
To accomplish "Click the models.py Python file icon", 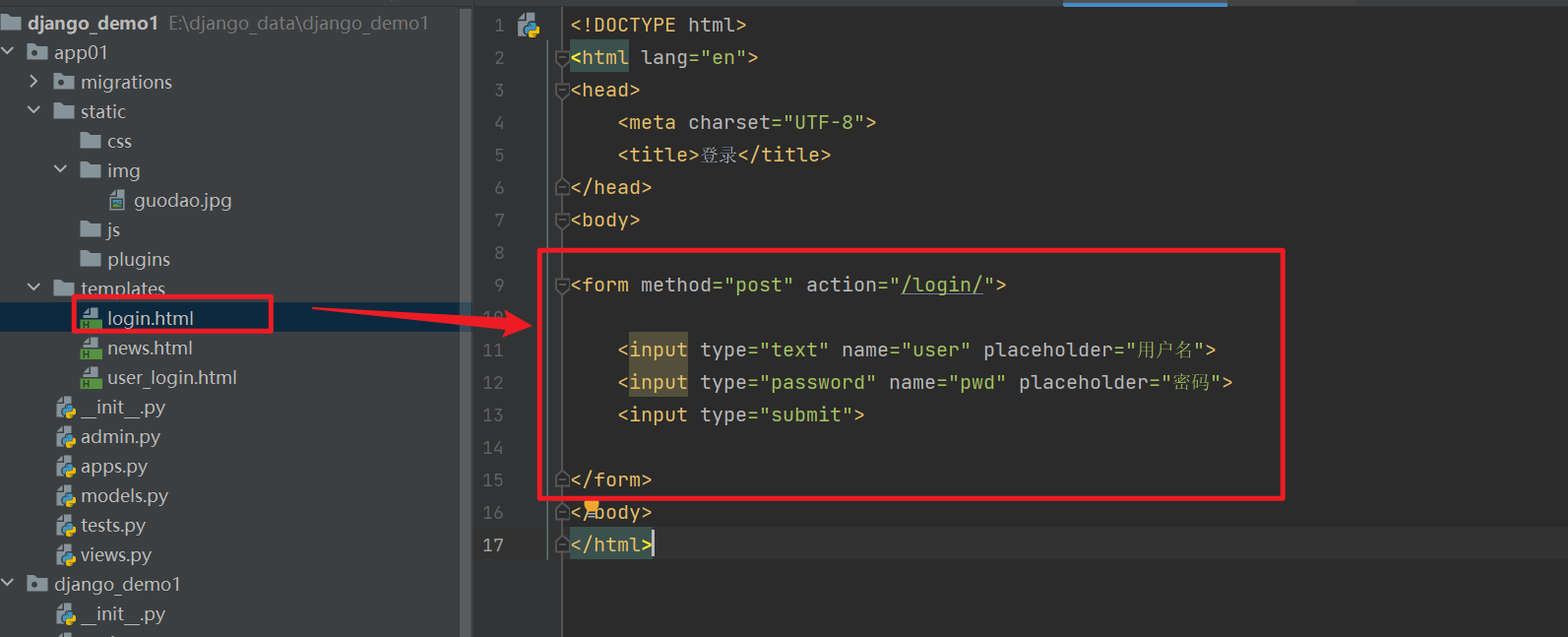I will coord(66,496).
